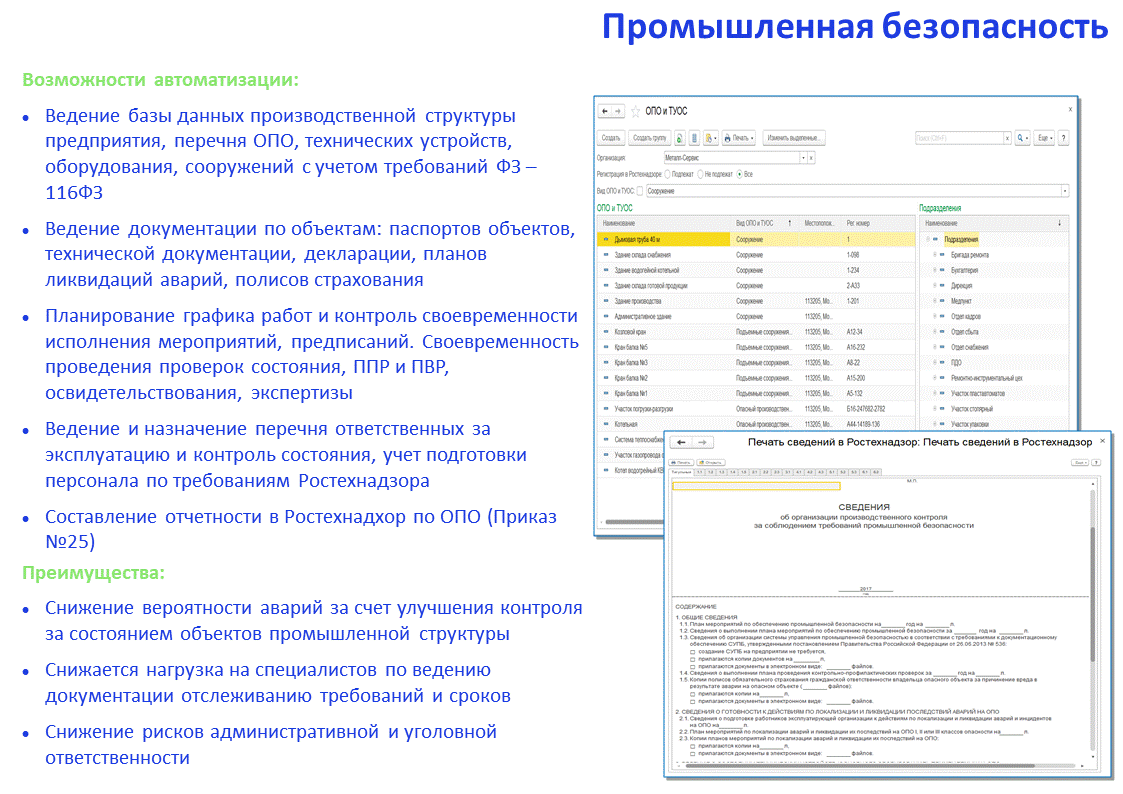The height and width of the screenshot is (794, 1123).
Task: Select the Здание водогрейной котельной row
Action: click(756, 271)
